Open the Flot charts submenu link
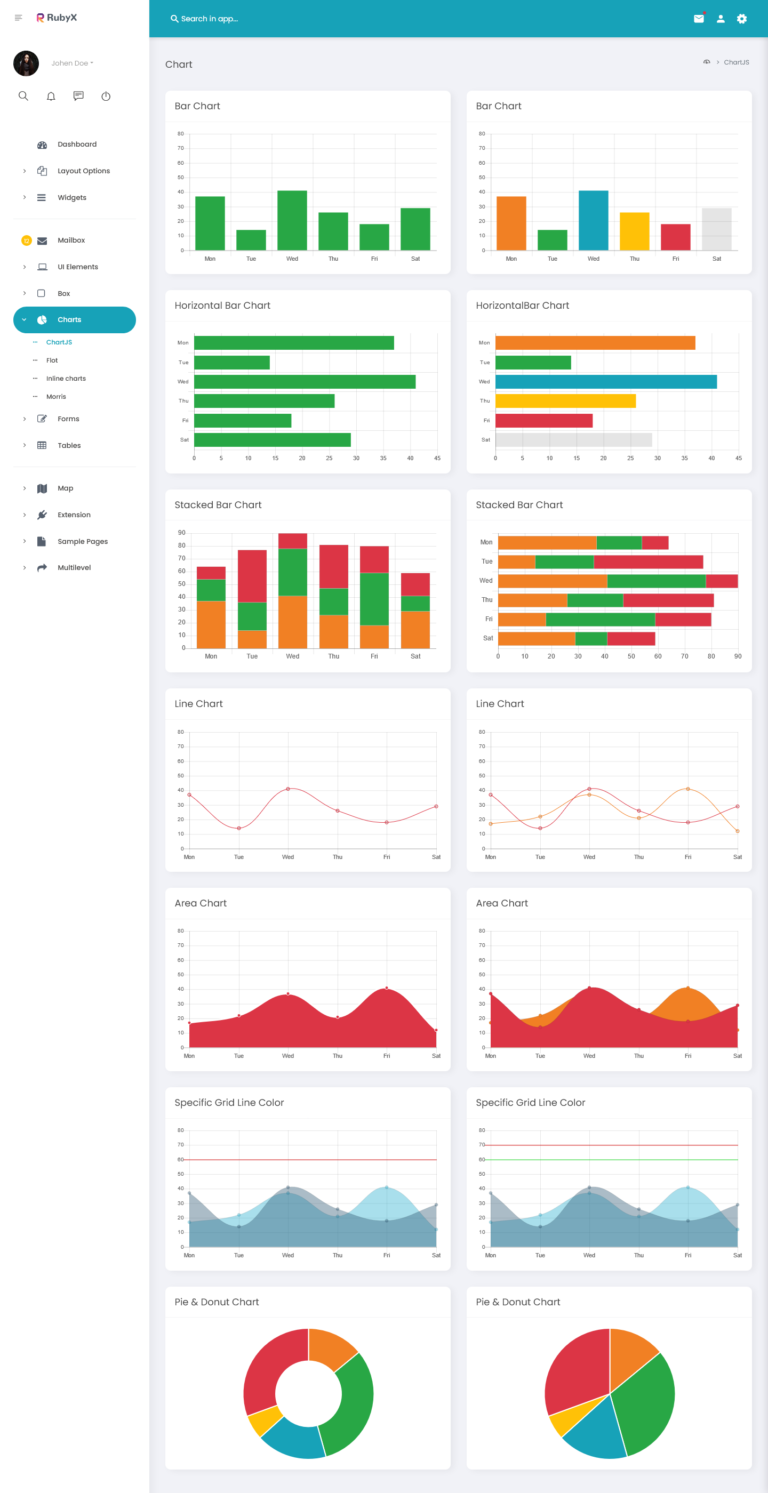 (52, 360)
